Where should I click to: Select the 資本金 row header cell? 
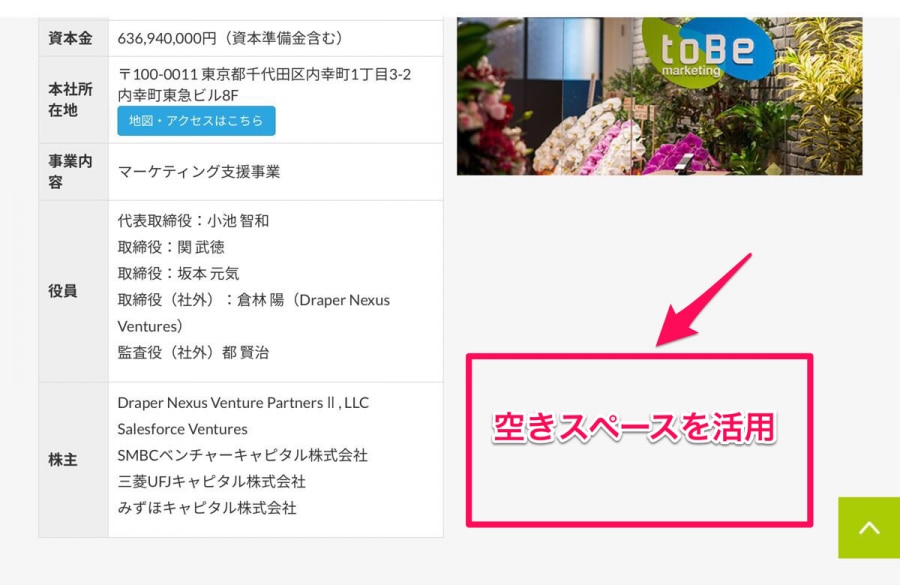point(73,38)
